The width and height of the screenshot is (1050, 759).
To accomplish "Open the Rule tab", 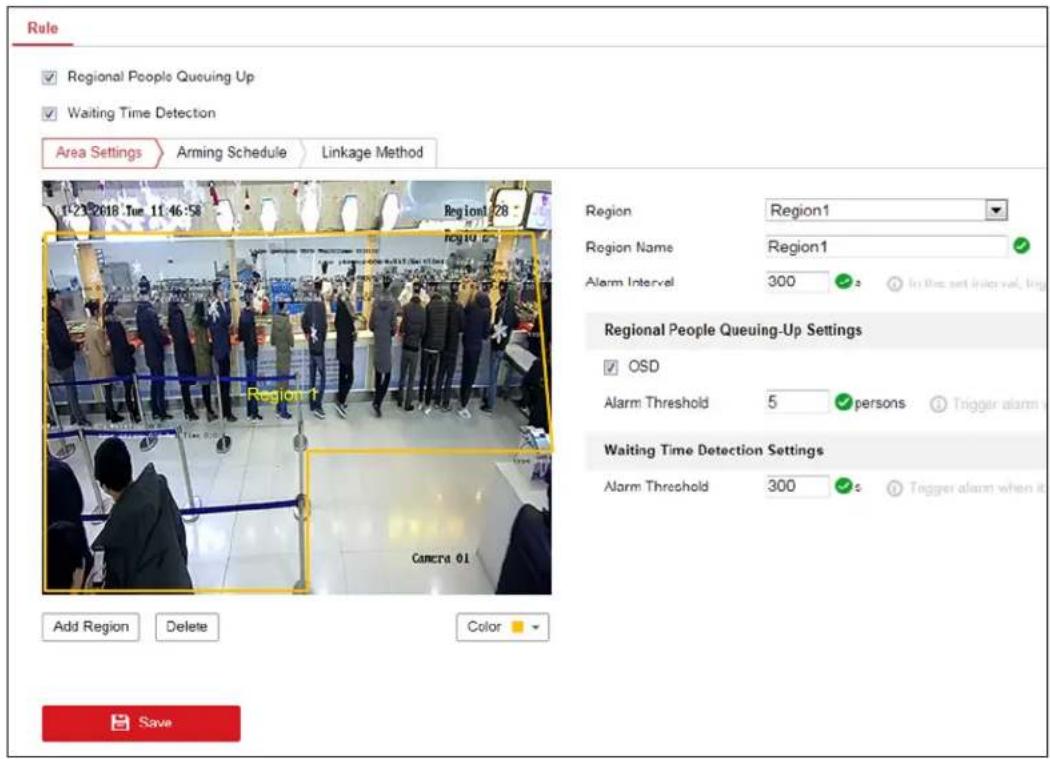I will pos(42,28).
